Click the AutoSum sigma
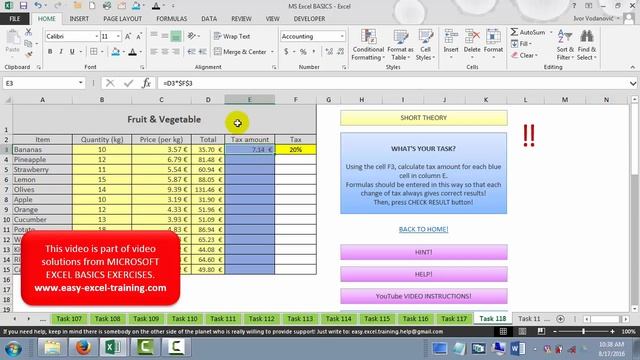Screen dimensions: 640x360 [x=514, y=32]
